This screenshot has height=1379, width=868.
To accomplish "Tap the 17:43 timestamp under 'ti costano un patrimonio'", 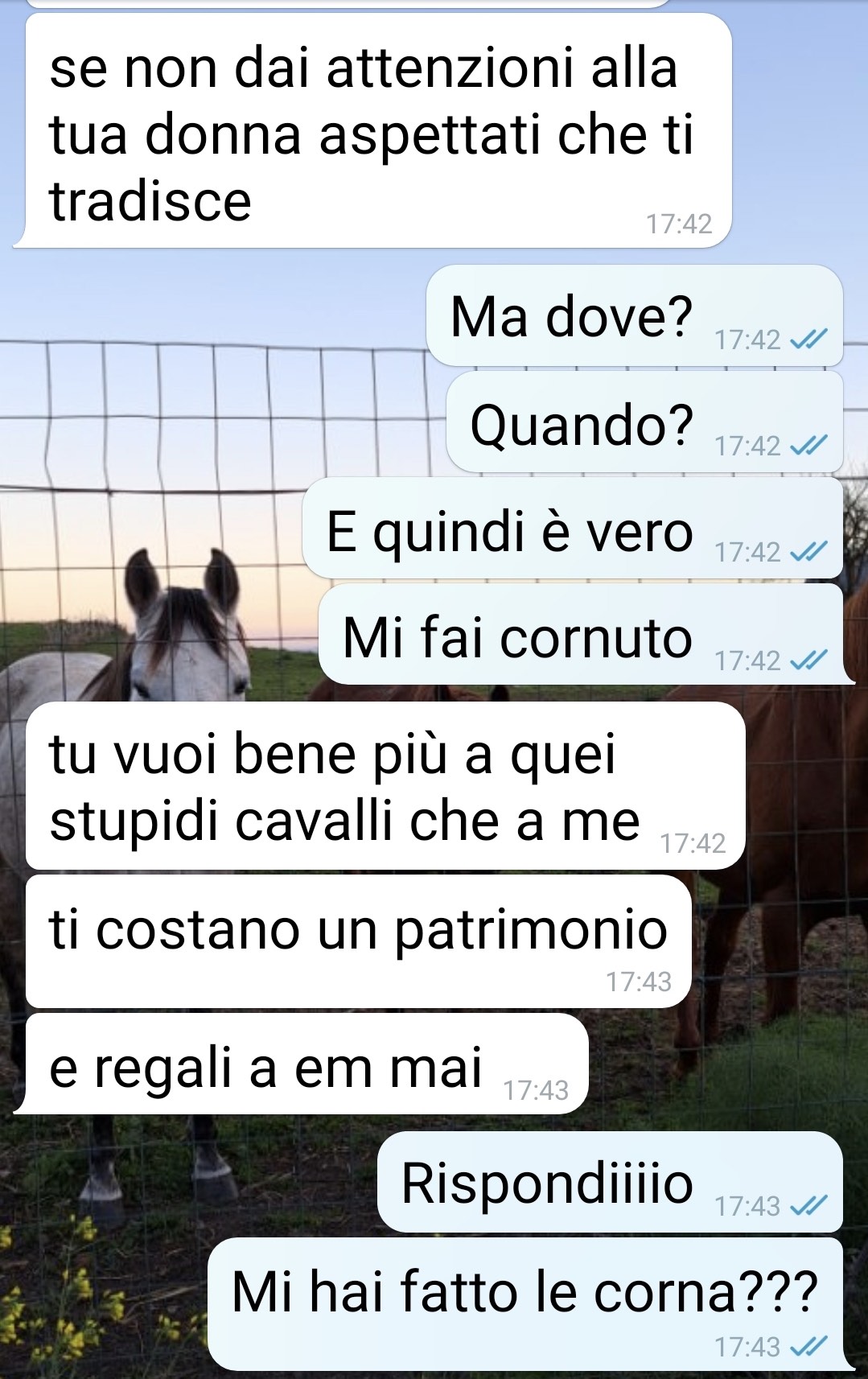I will pyautogui.click(x=639, y=982).
